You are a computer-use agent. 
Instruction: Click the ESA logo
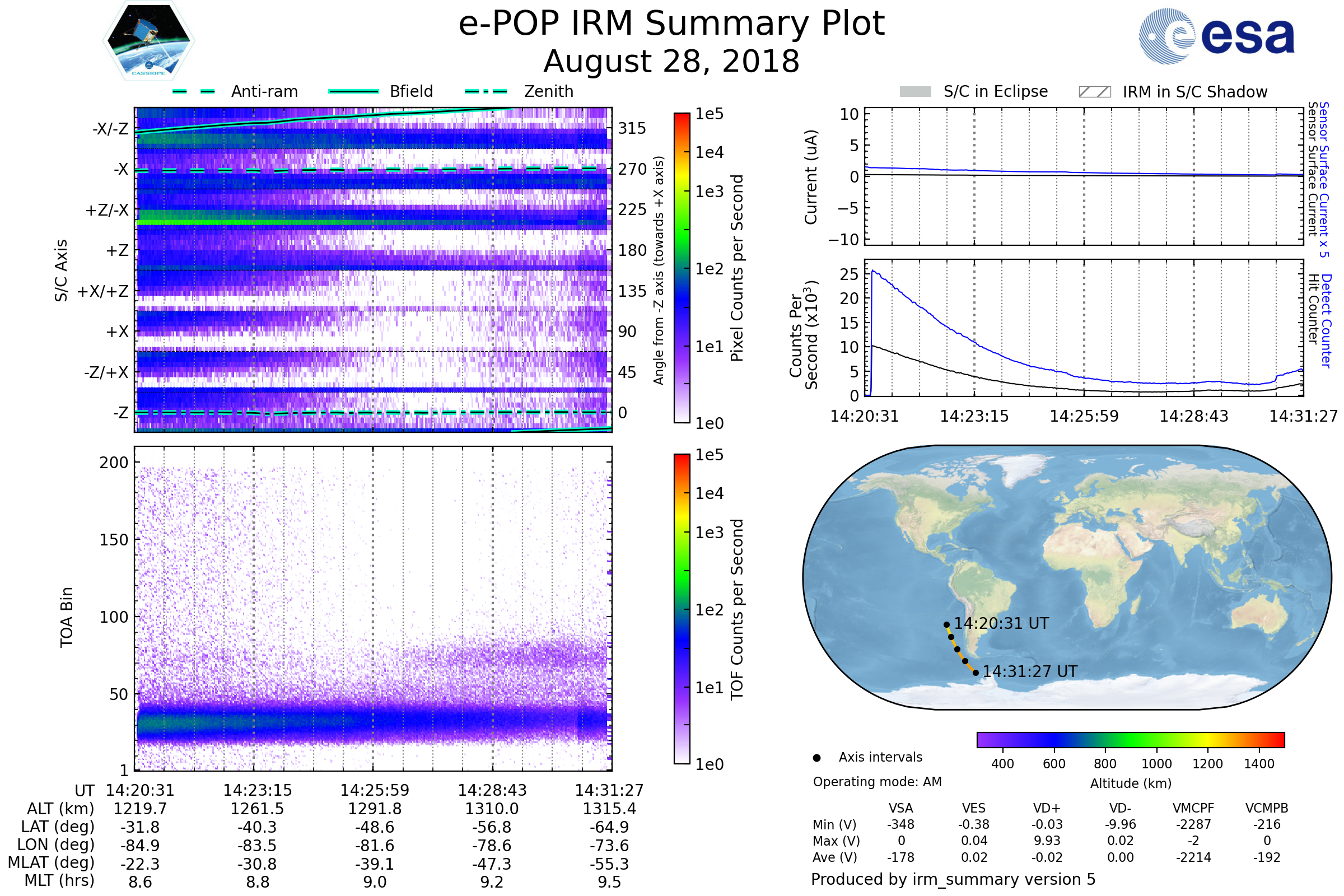(1217, 36)
